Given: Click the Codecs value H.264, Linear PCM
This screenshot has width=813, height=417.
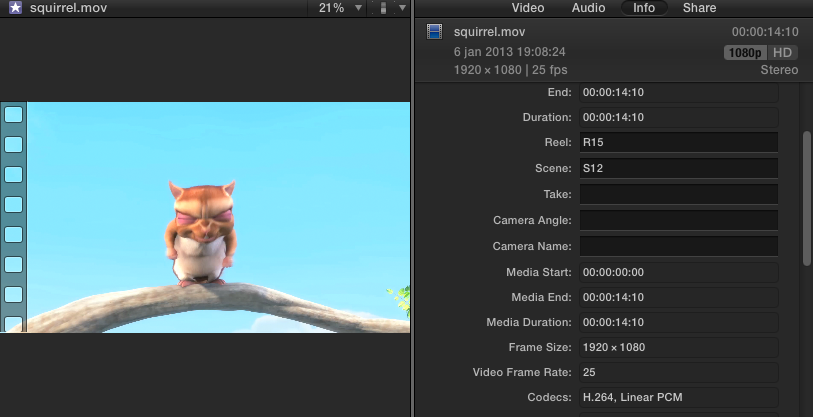Looking at the screenshot, I should [x=679, y=397].
